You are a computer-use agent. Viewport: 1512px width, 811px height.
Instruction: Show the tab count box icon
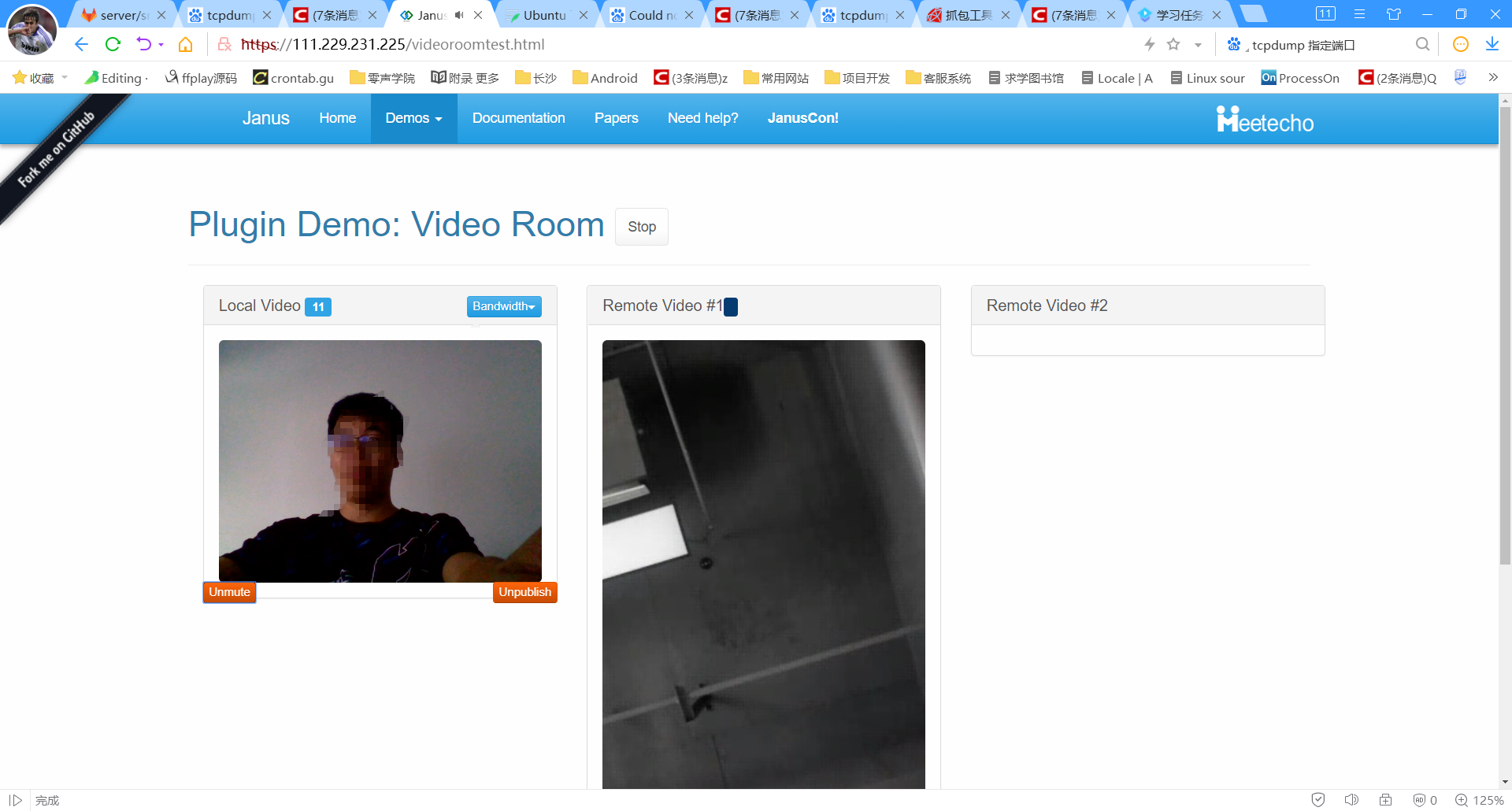1325,14
